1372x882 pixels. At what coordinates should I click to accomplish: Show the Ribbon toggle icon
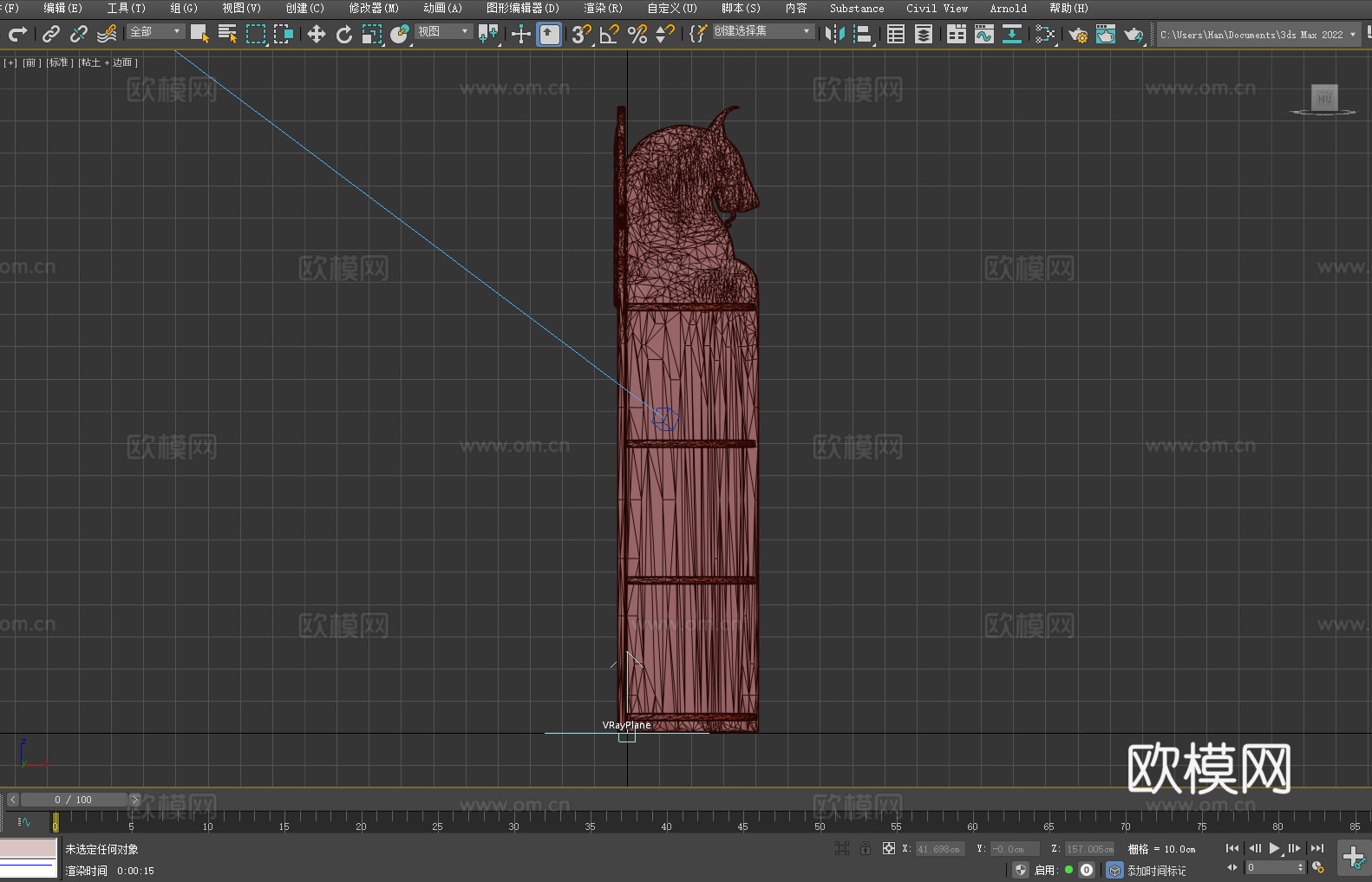957,34
